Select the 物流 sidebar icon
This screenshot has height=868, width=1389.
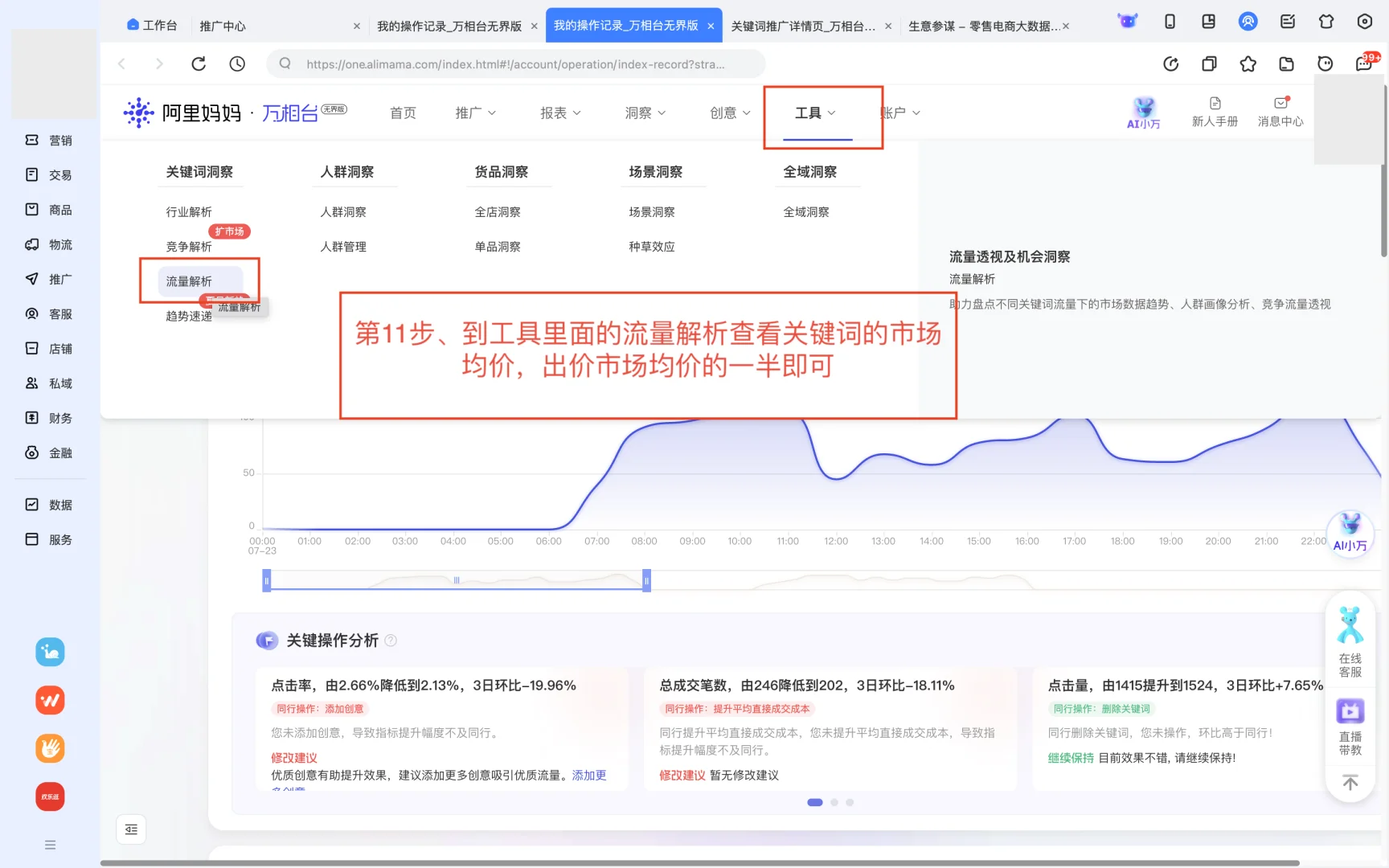pos(50,244)
